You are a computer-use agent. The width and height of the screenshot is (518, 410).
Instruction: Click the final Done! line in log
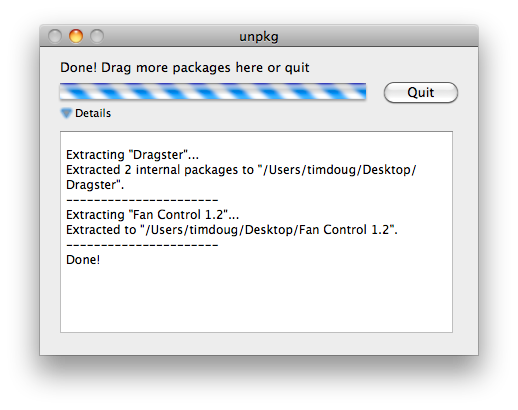83,260
